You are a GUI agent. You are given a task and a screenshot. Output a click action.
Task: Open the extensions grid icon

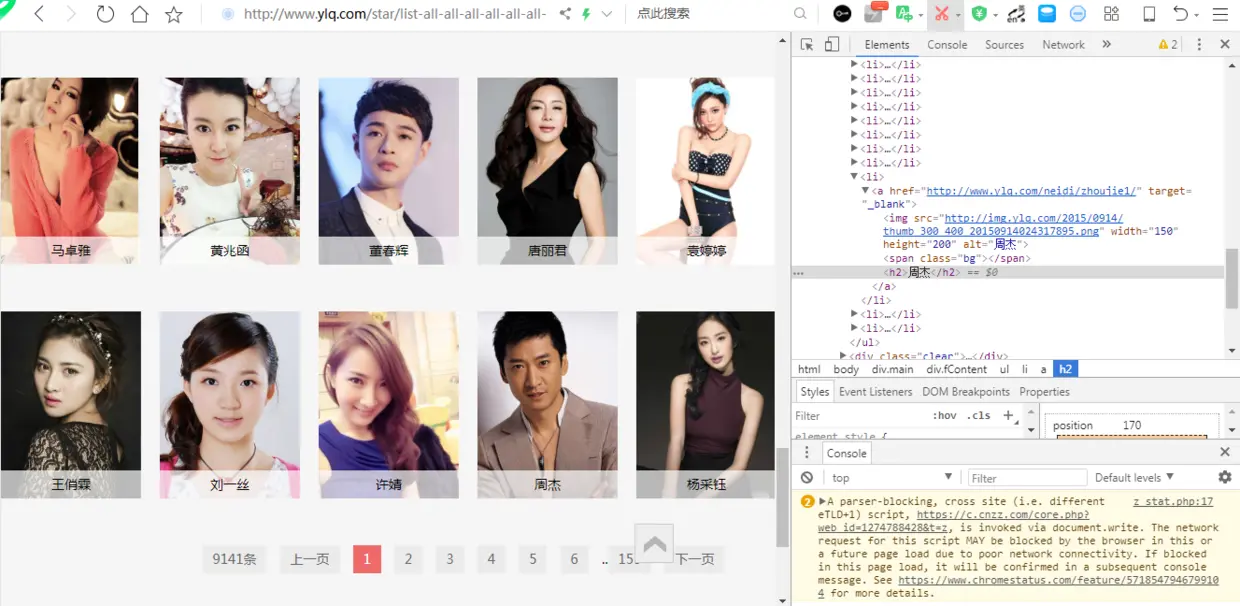coord(1111,14)
